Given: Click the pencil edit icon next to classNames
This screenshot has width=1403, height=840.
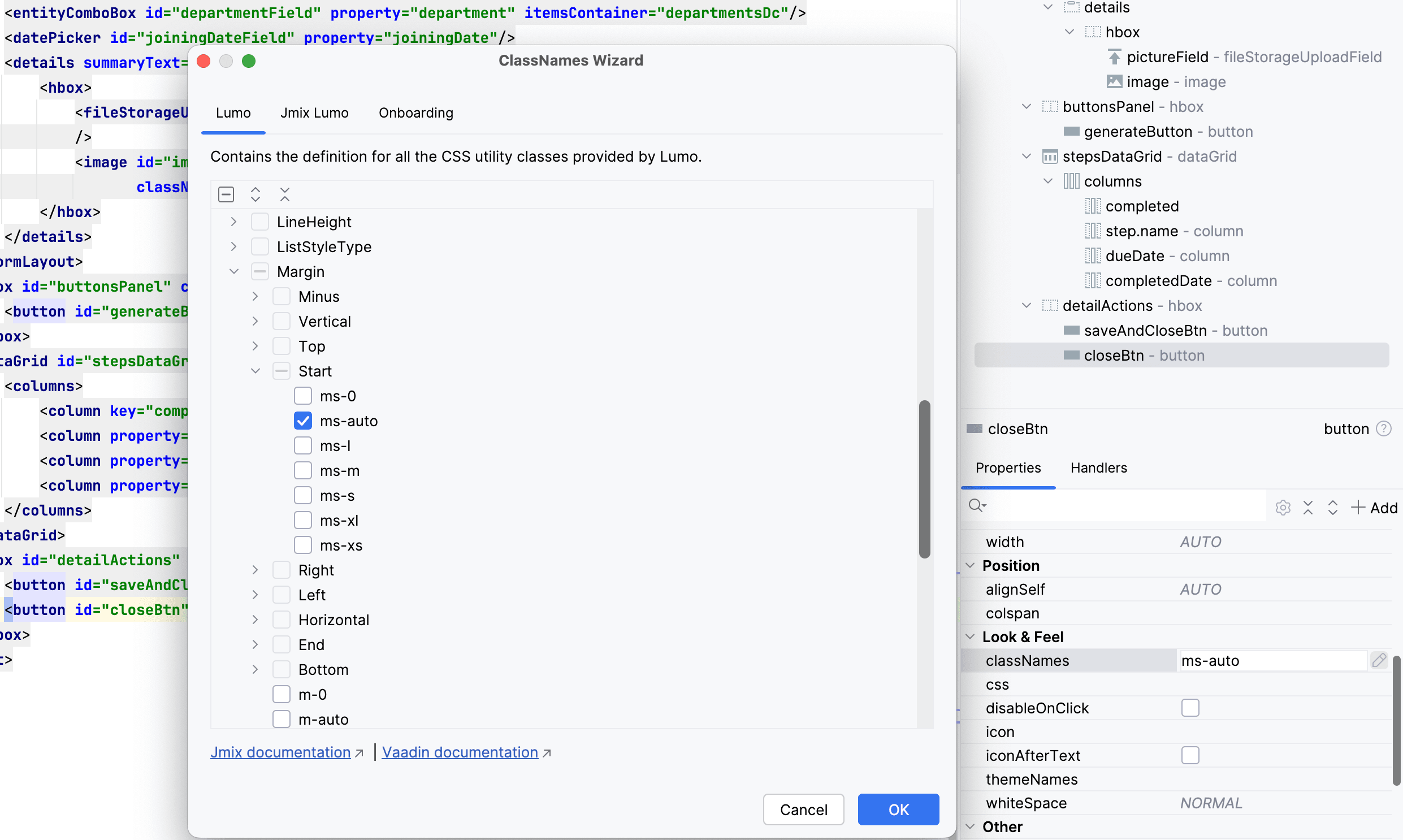Looking at the screenshot, I should pos(1379,661).
